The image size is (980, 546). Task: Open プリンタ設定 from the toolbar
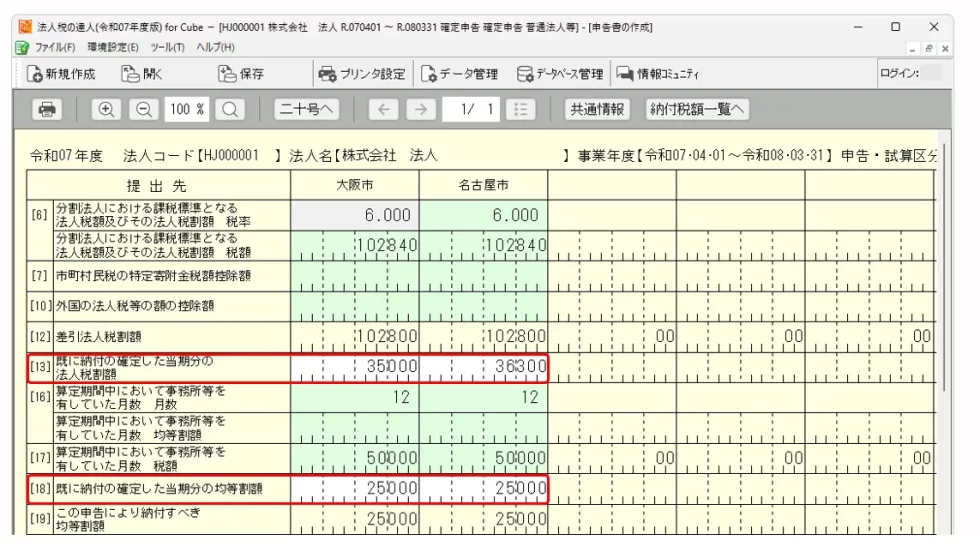[362, 74]
